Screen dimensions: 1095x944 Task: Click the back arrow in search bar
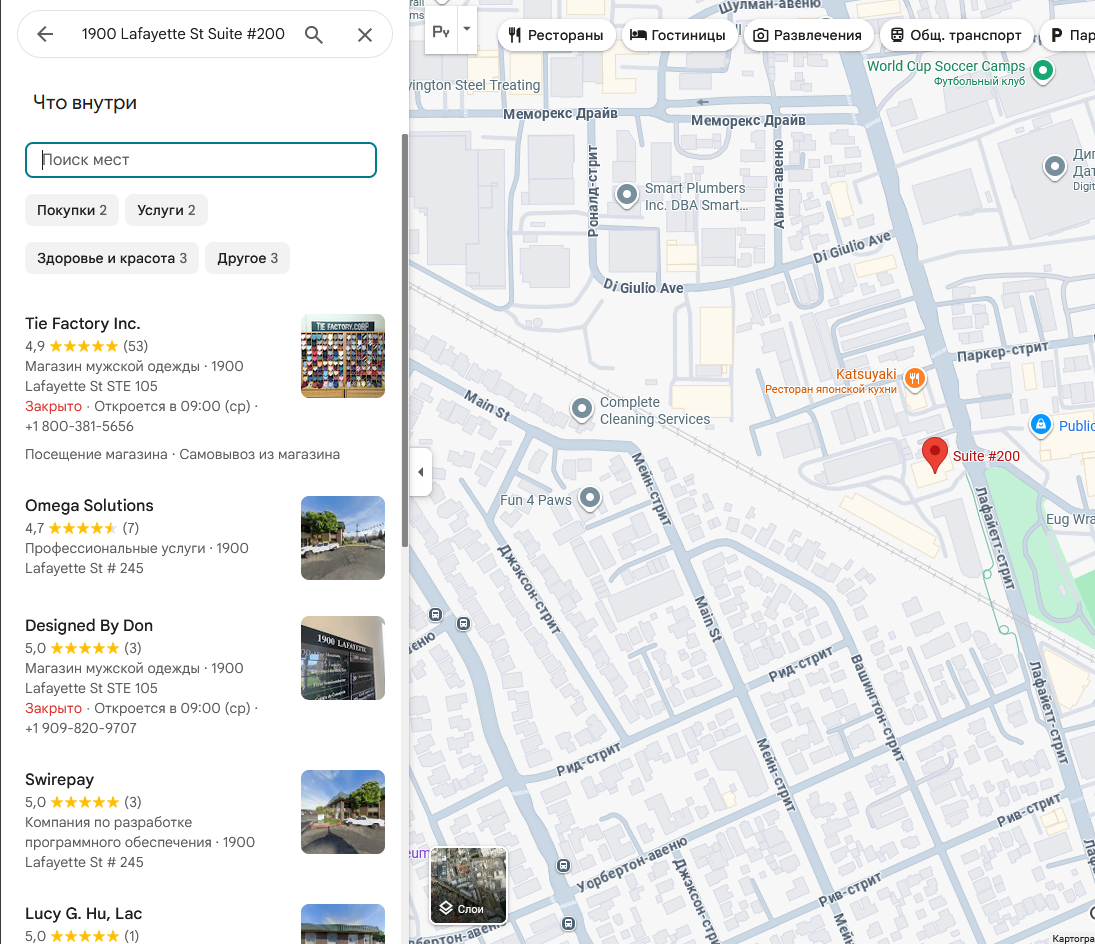45,35
